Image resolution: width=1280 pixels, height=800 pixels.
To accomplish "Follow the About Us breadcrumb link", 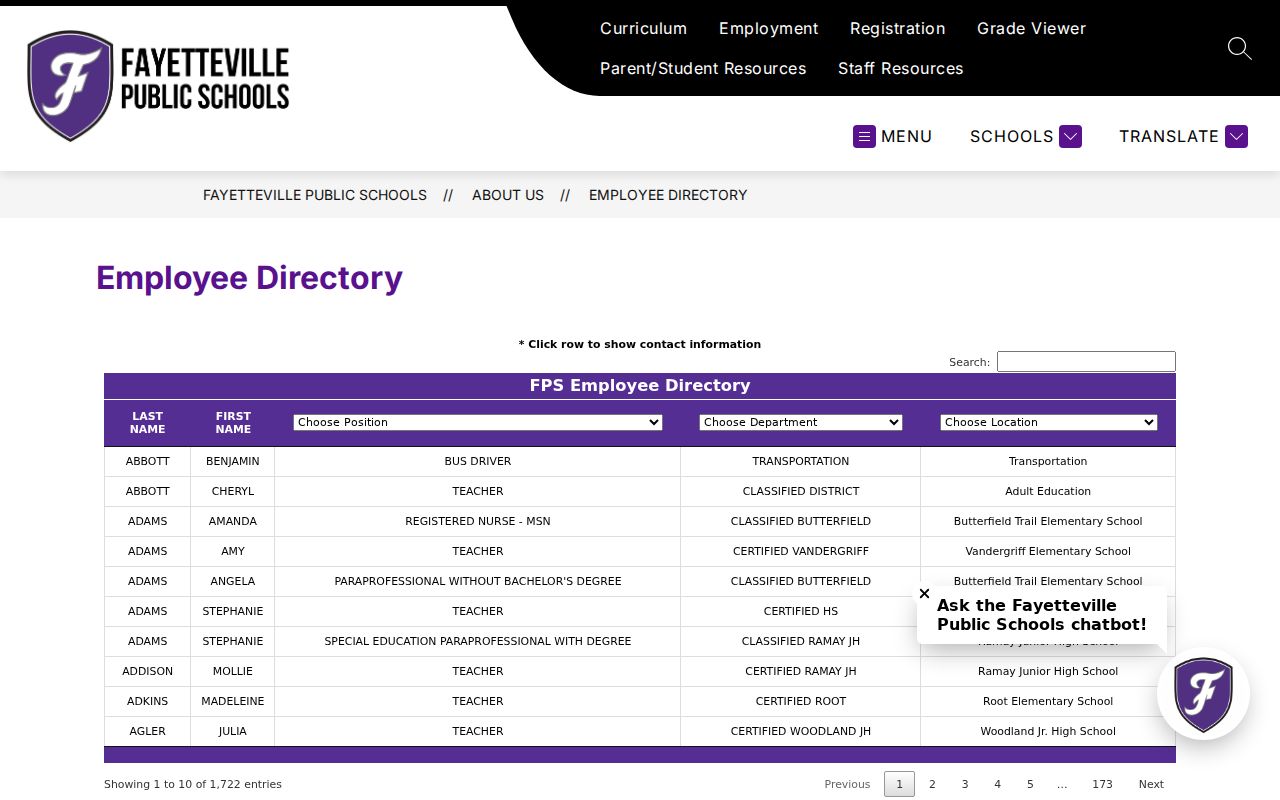I will (508, 195).
